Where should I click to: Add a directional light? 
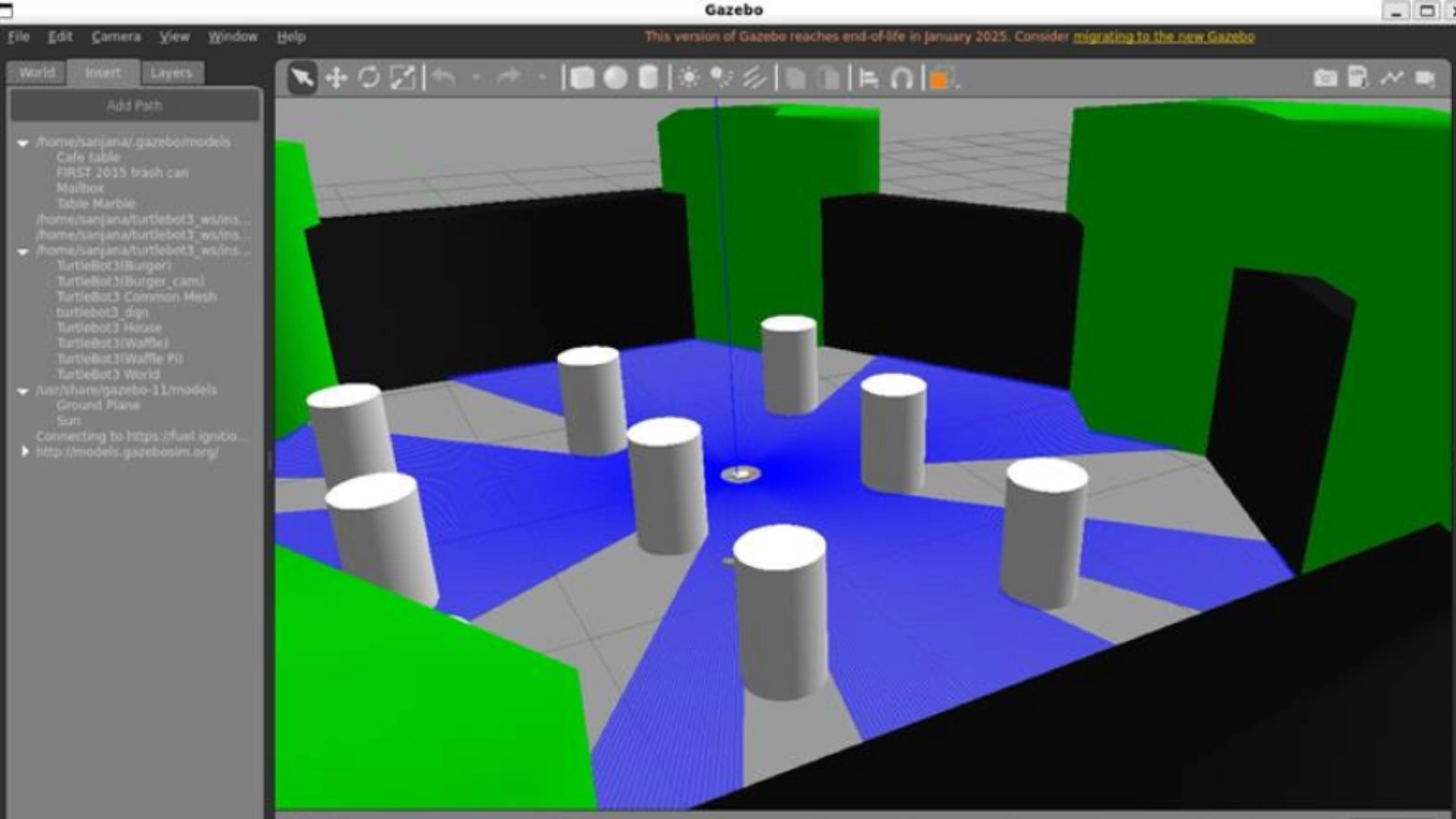click(x=755, y=78)
